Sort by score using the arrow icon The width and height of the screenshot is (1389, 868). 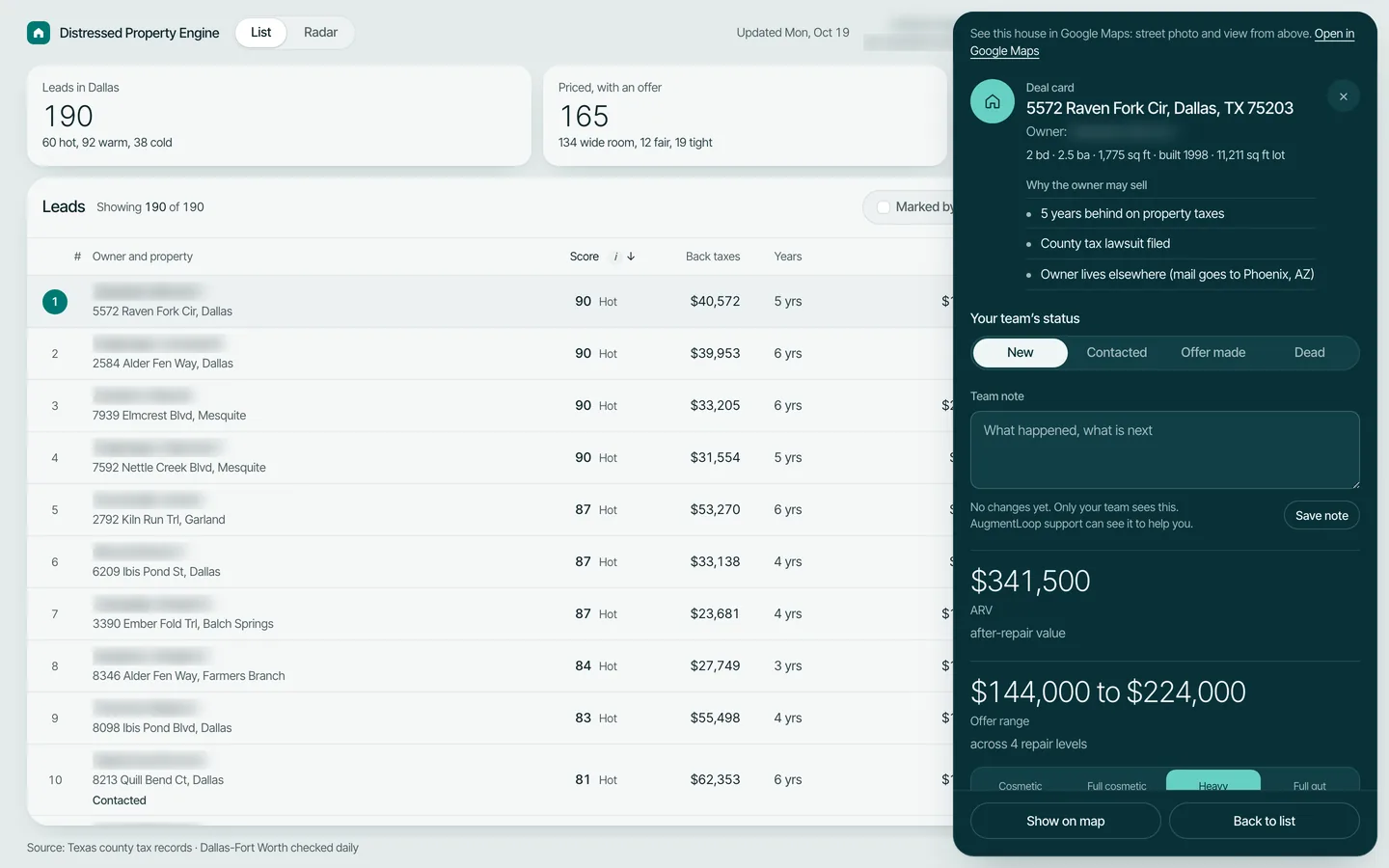click(x=631, y=257)
